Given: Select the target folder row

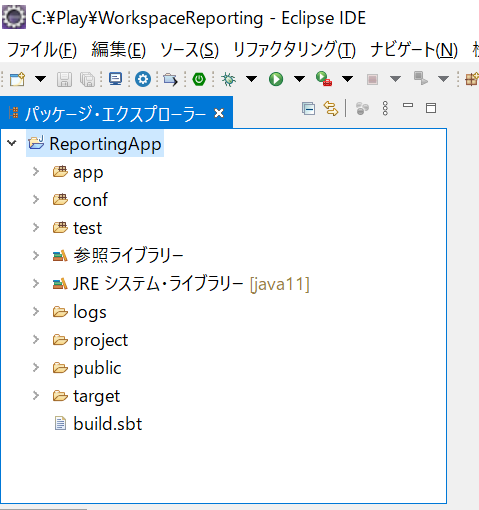Looking at the screenshot, I should 86,396.
